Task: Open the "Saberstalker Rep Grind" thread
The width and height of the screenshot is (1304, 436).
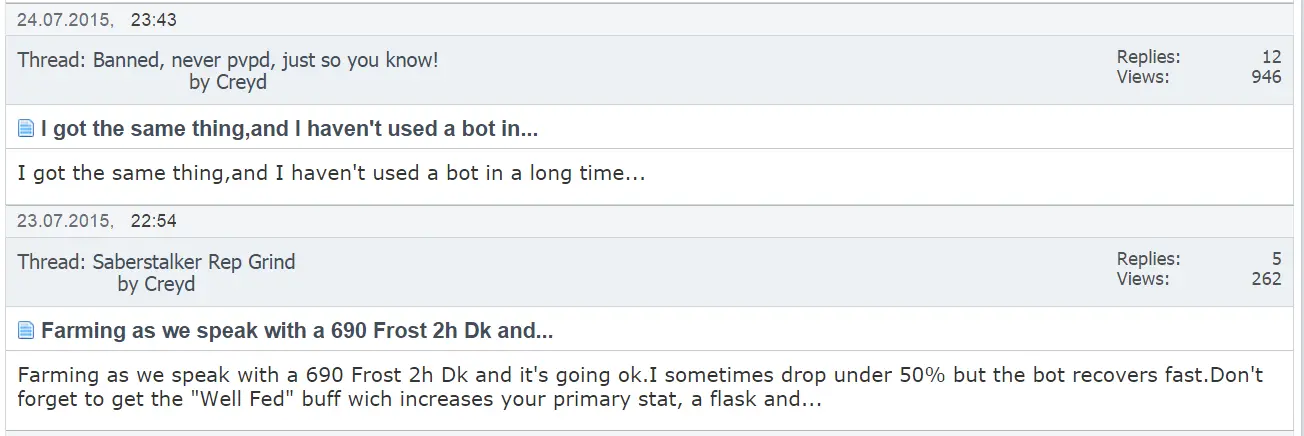Action: coord(194,262)
